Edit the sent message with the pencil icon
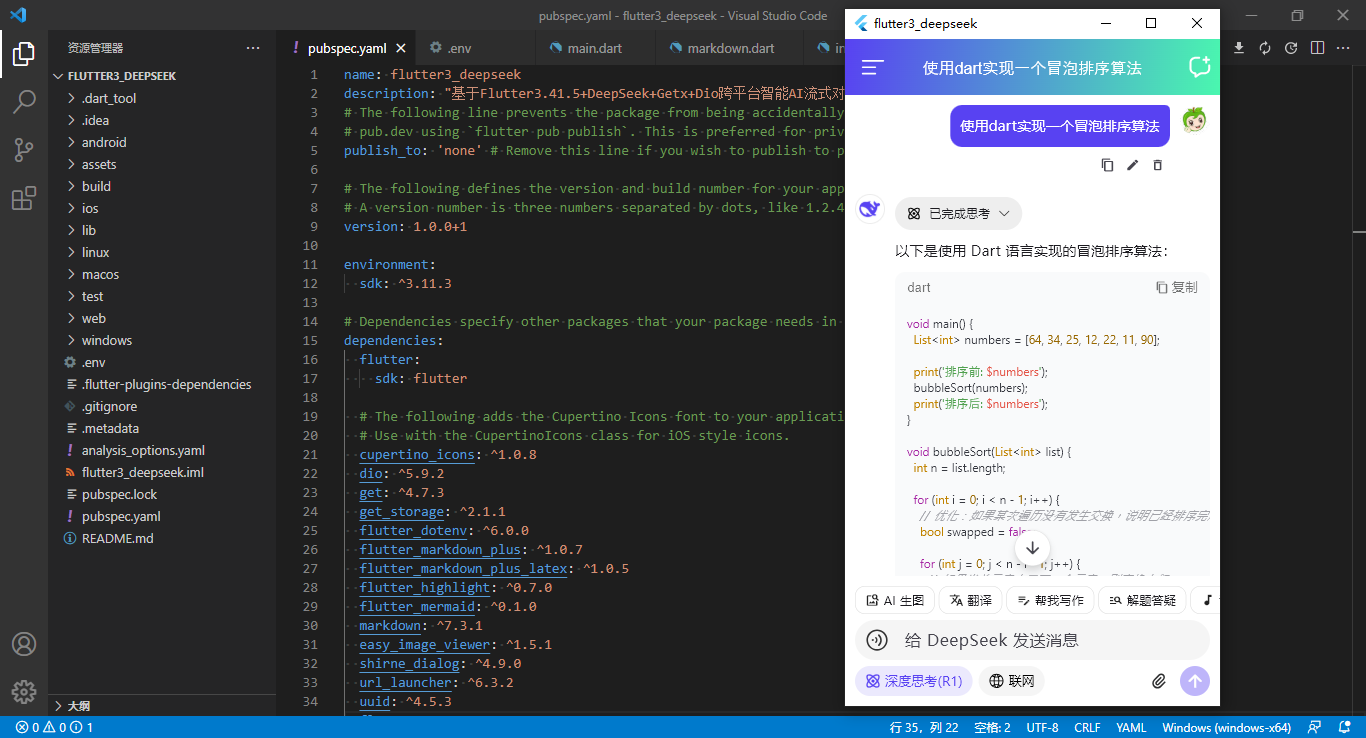1366x738 pixels. tap(1132, 165)
